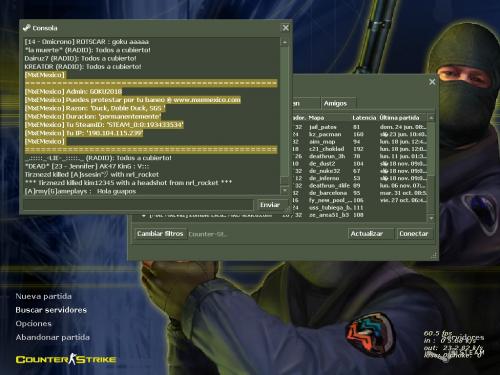Image resolution: width=500 pixels, height=375 pixels.
Task: Click the console scrollbar down arrow
Action: pyautogui.click(x=285, y=190)
